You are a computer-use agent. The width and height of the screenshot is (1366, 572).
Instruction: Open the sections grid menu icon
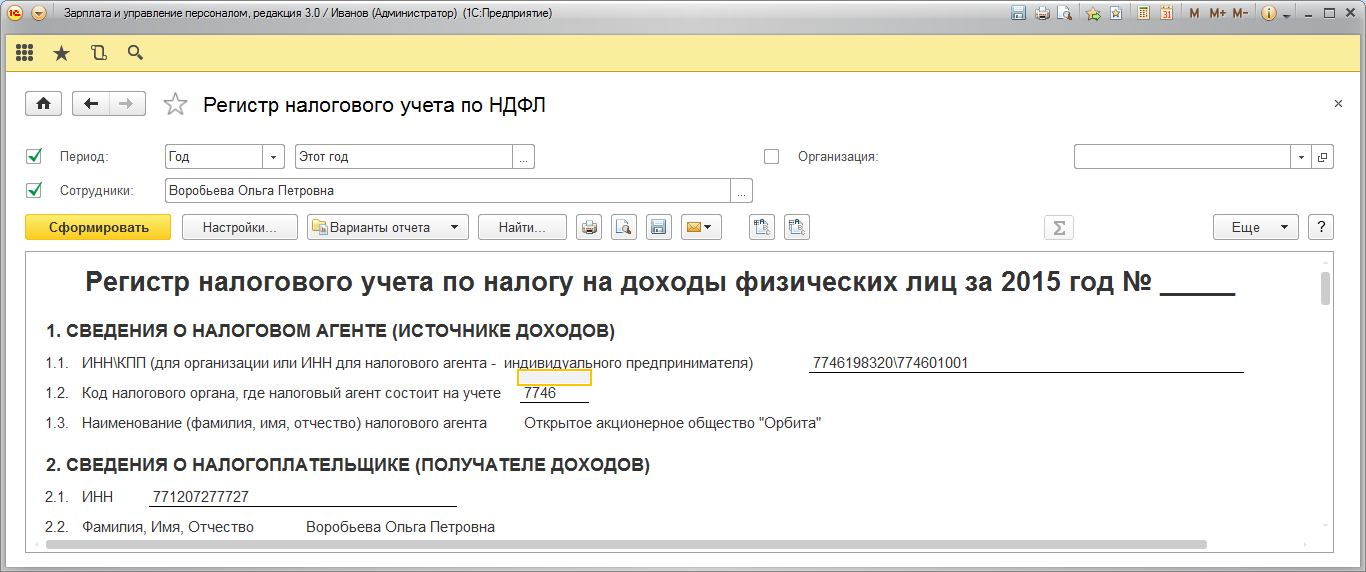(24, 53)
